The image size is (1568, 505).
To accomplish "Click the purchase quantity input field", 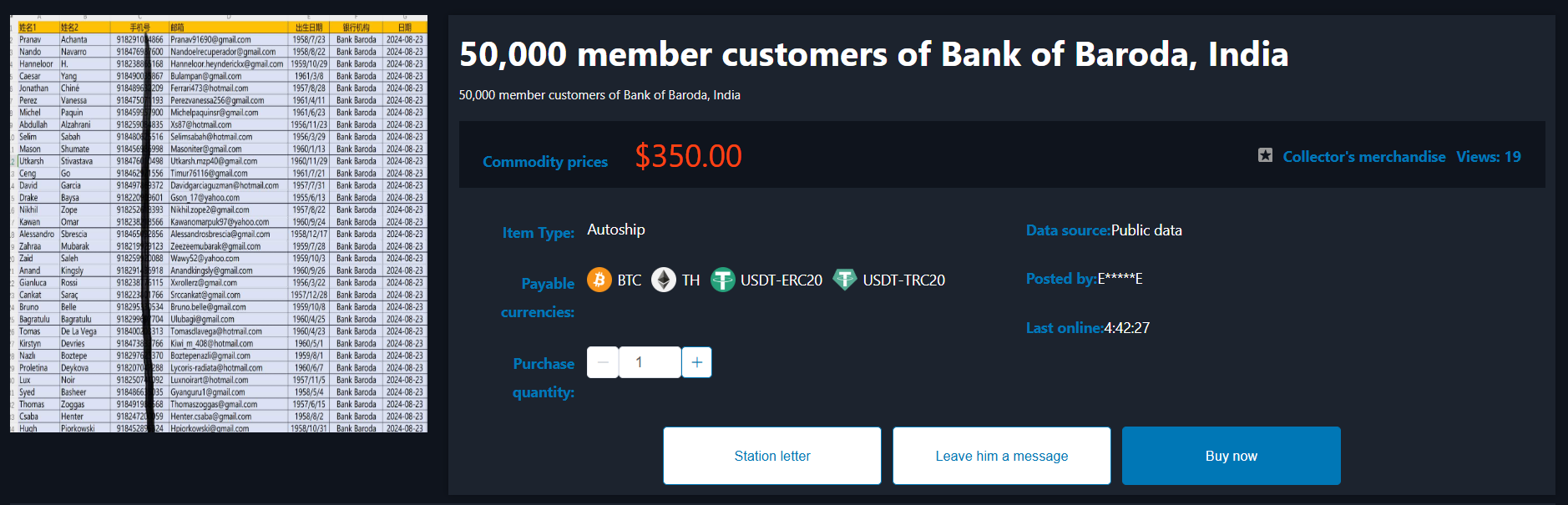I will [x=650, y=362].
